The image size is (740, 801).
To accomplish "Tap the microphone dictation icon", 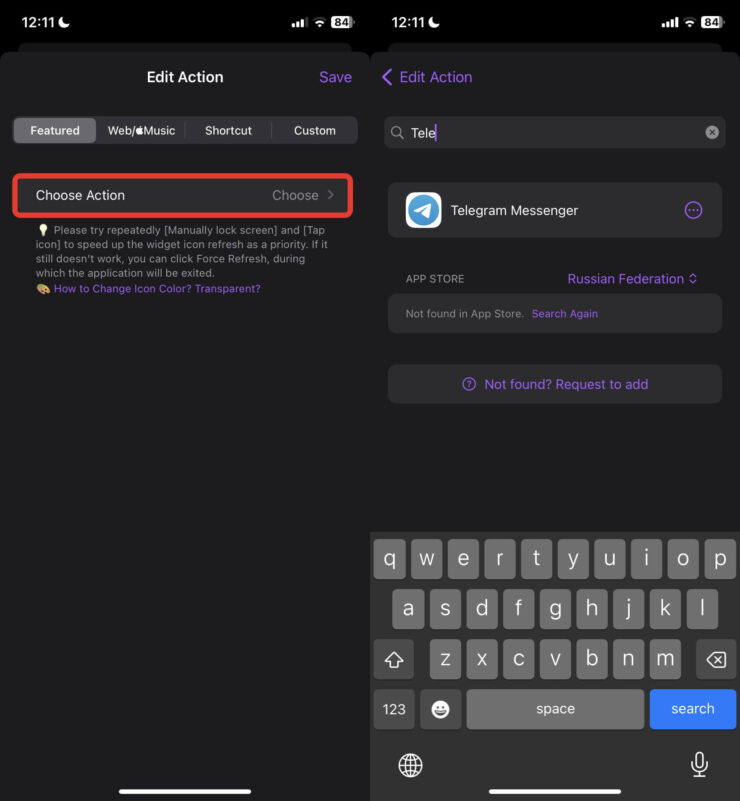I will pos(700,765).
